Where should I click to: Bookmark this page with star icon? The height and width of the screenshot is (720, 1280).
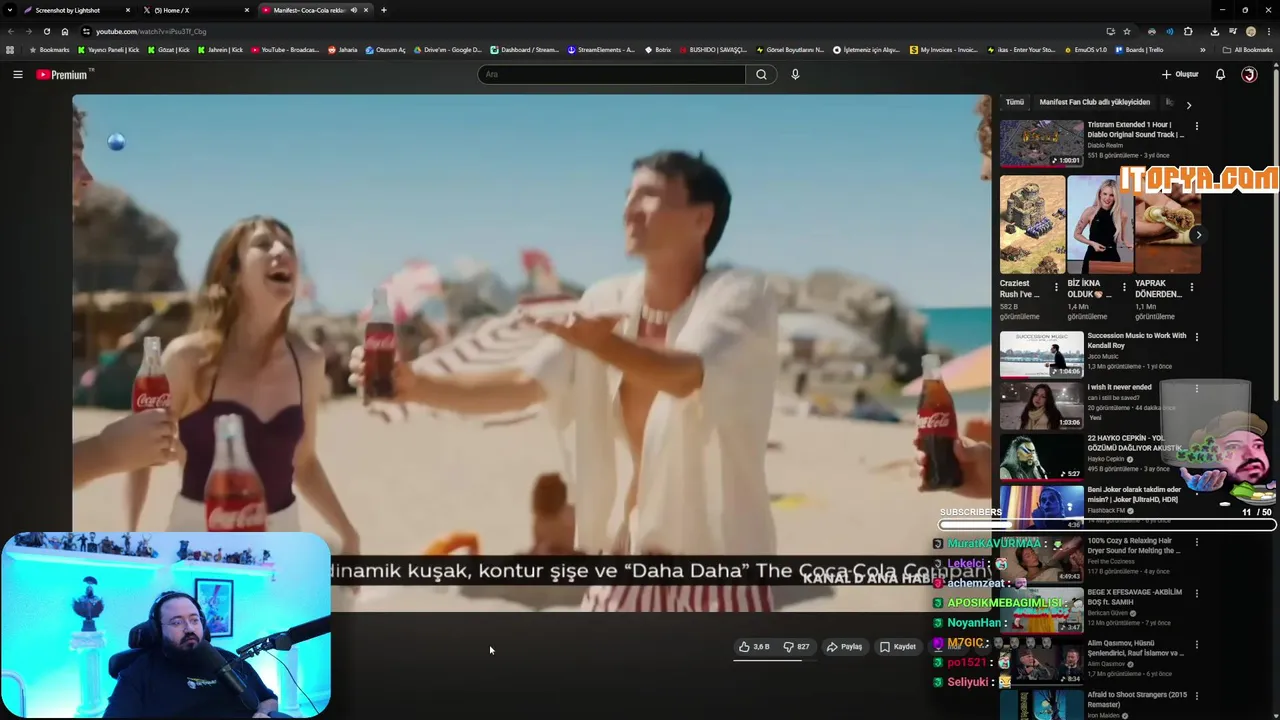tap(1127, 31)
